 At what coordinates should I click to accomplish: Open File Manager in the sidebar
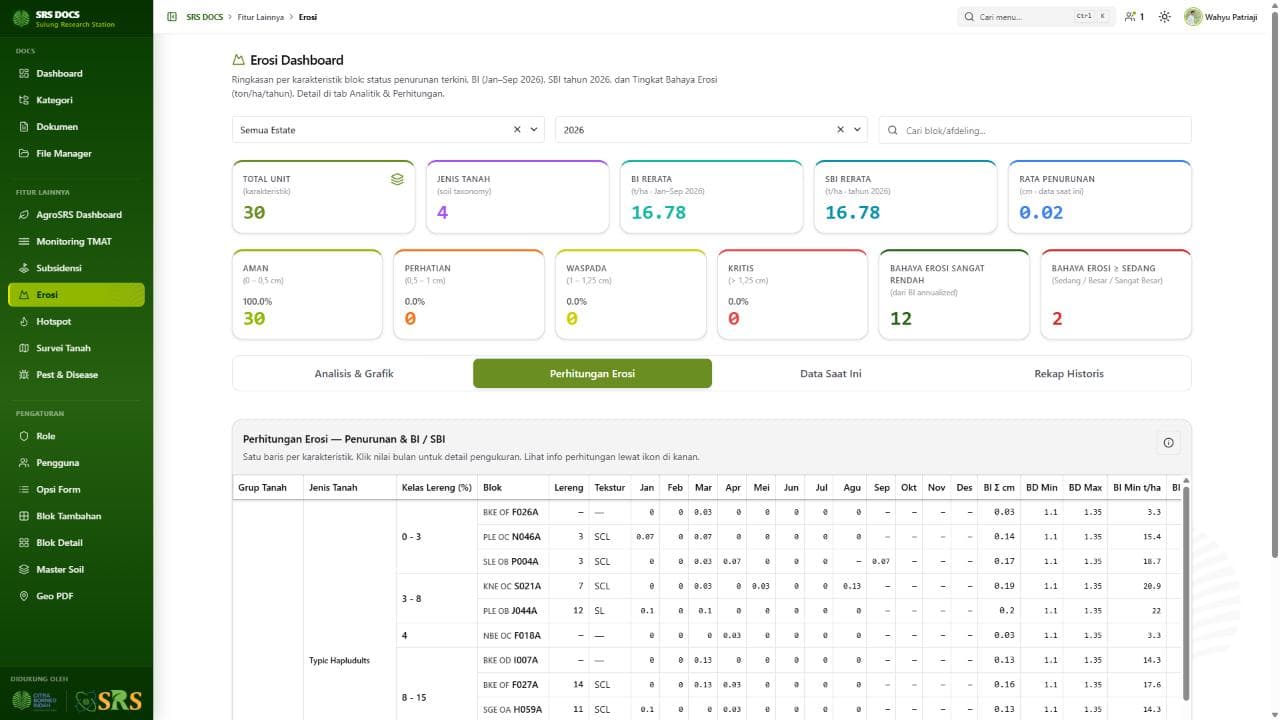pyautogui.click(x=76, y=154)
